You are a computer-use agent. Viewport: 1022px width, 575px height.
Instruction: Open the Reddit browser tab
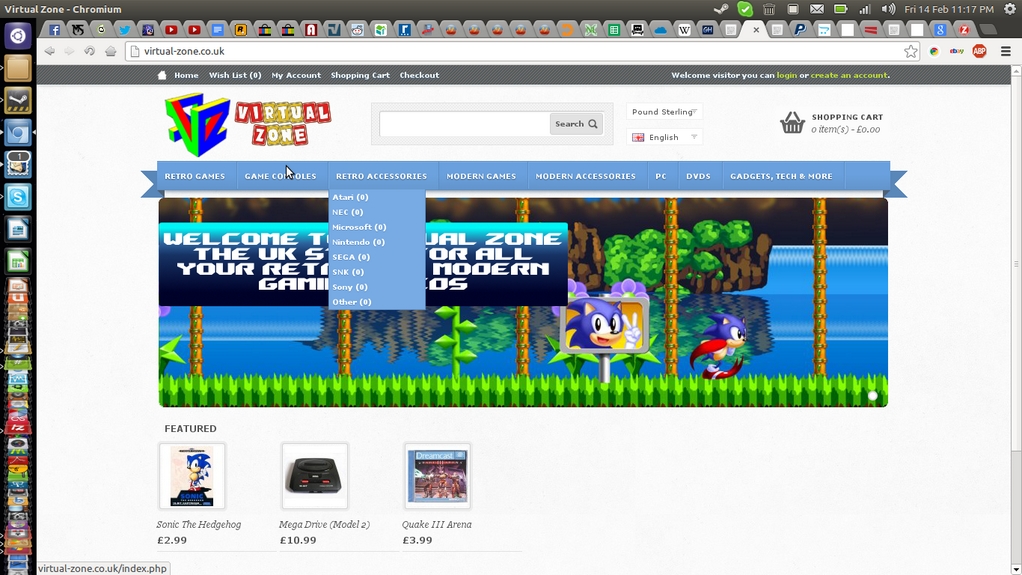tap(357, 29)
